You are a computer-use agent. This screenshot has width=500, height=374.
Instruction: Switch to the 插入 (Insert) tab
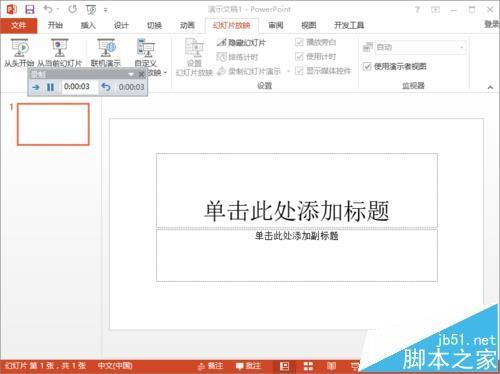coord(88,25)
